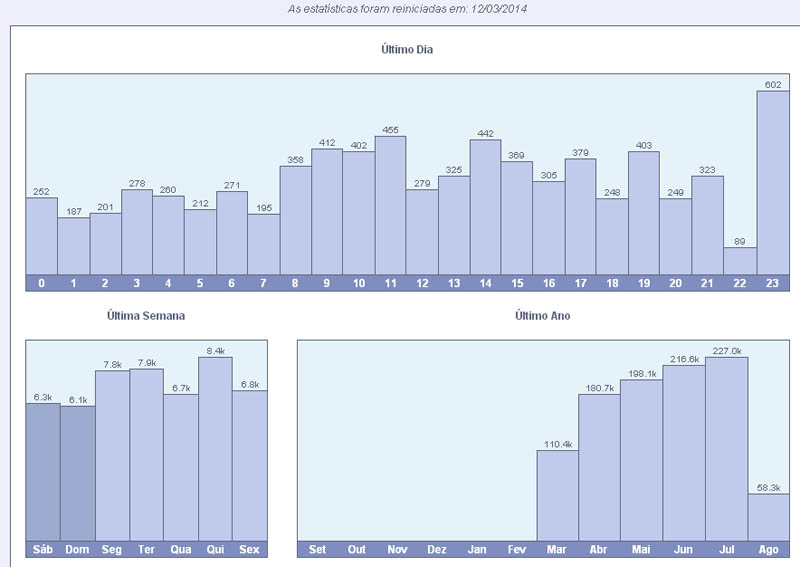This screenshot has height=567, width=800.
Task: Click the 58.3k value label
Action: tap(768, 488)
